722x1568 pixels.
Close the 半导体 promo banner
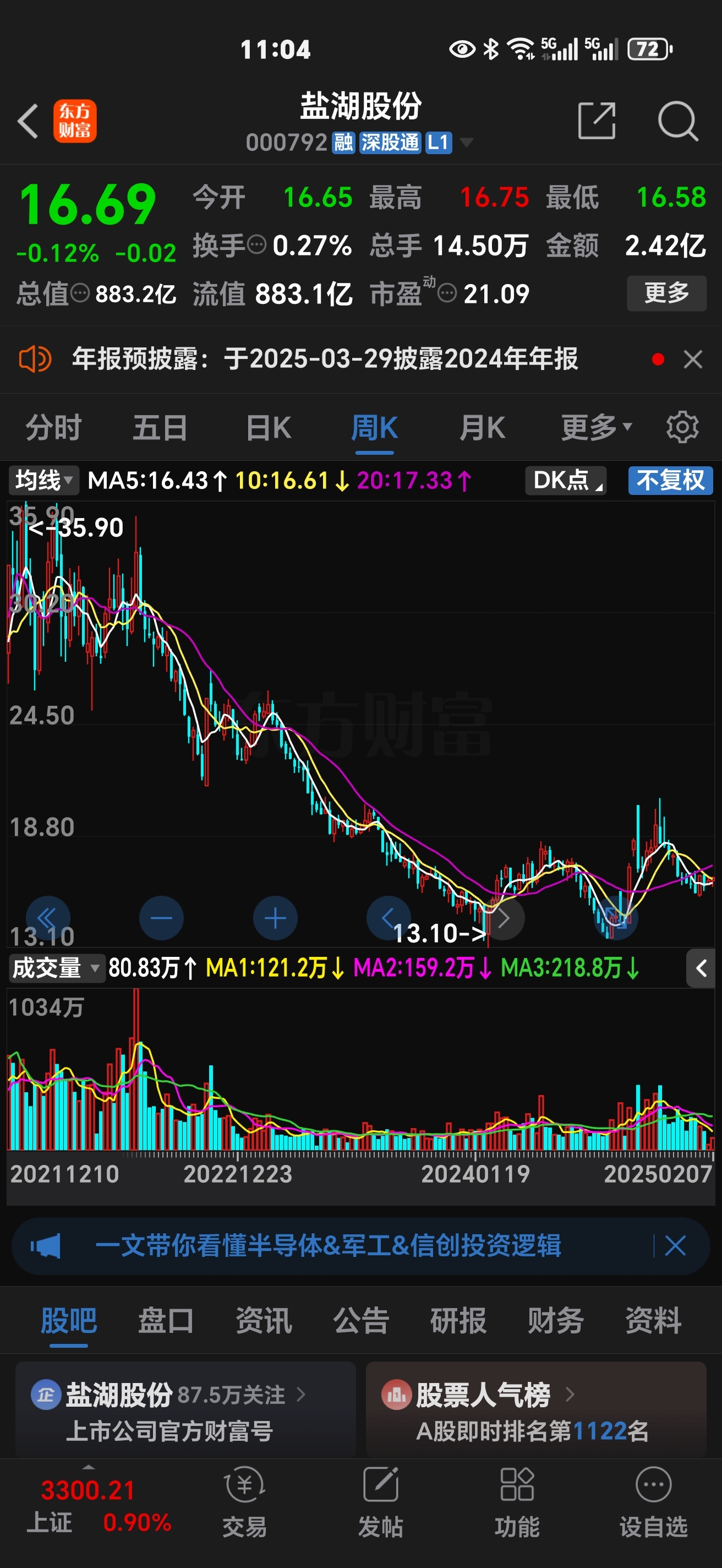675,1245
